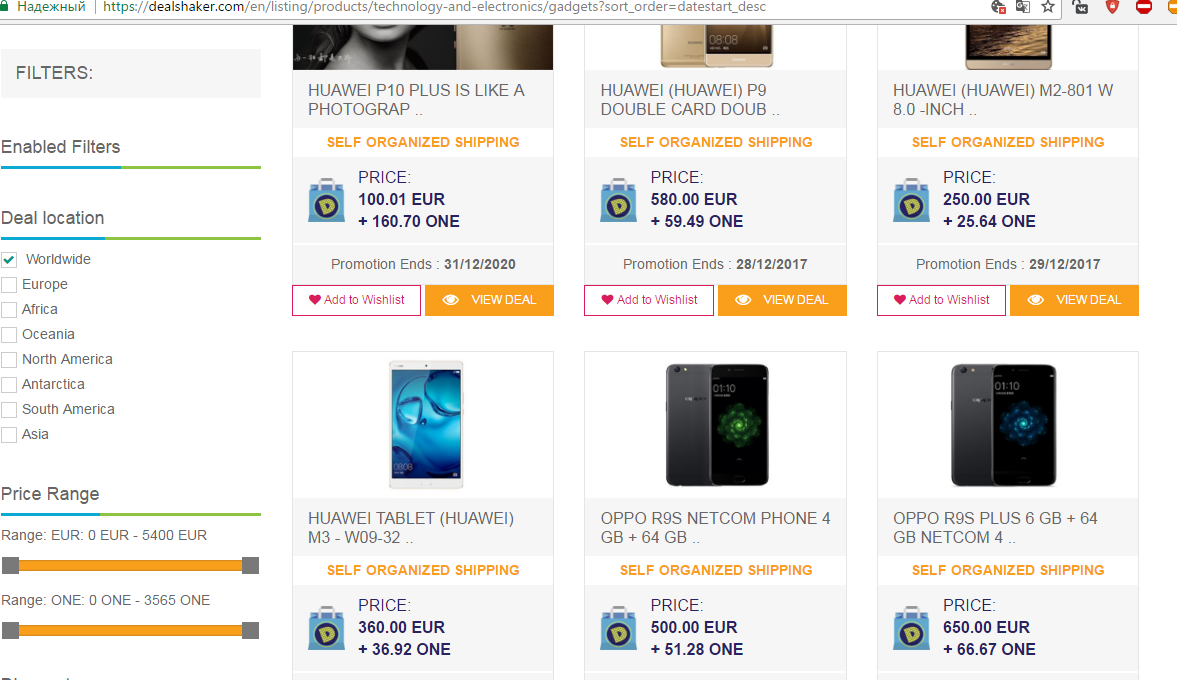Click the bookmark star icon
The image size is (1177, 680).
point(1048,6)
